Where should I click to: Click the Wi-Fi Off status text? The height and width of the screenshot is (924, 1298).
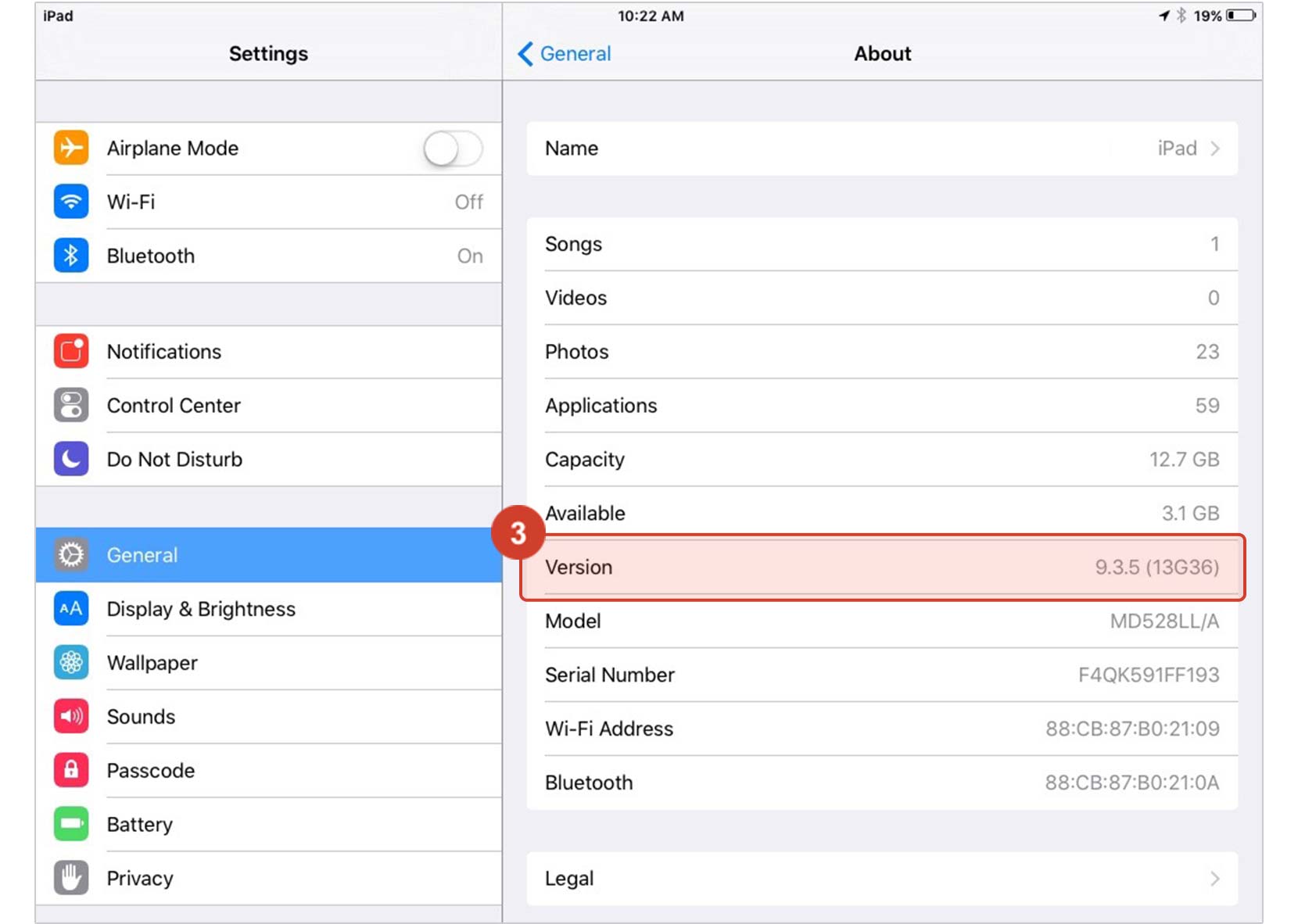point(469,202)
